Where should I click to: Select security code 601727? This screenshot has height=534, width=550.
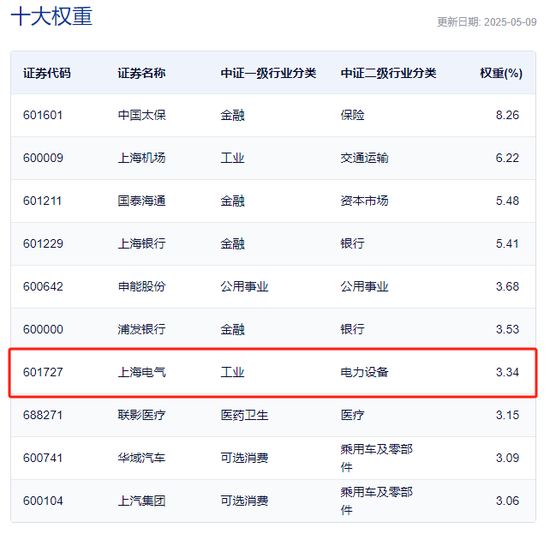[43, 372]
